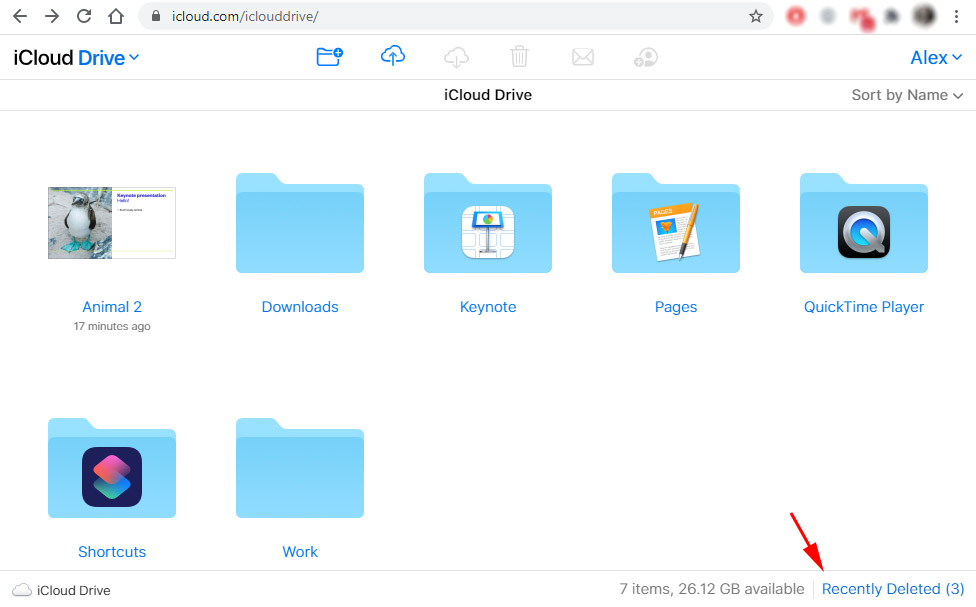Bookmark the page with the star icon

pos(756,16)
